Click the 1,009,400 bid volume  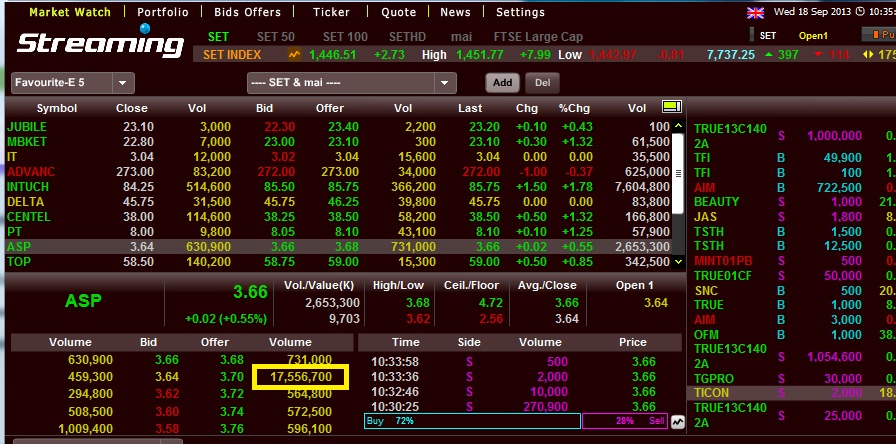point(86,429)
